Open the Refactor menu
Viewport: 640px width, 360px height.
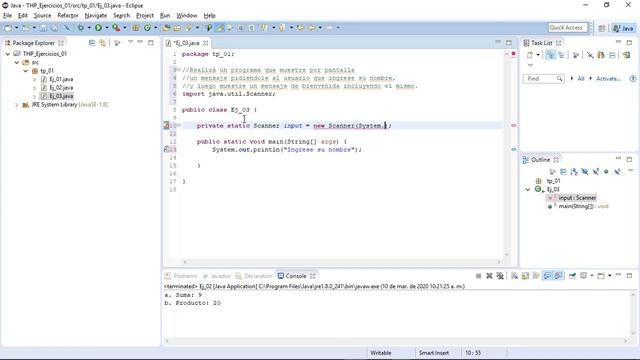click(x=68, y=16)
